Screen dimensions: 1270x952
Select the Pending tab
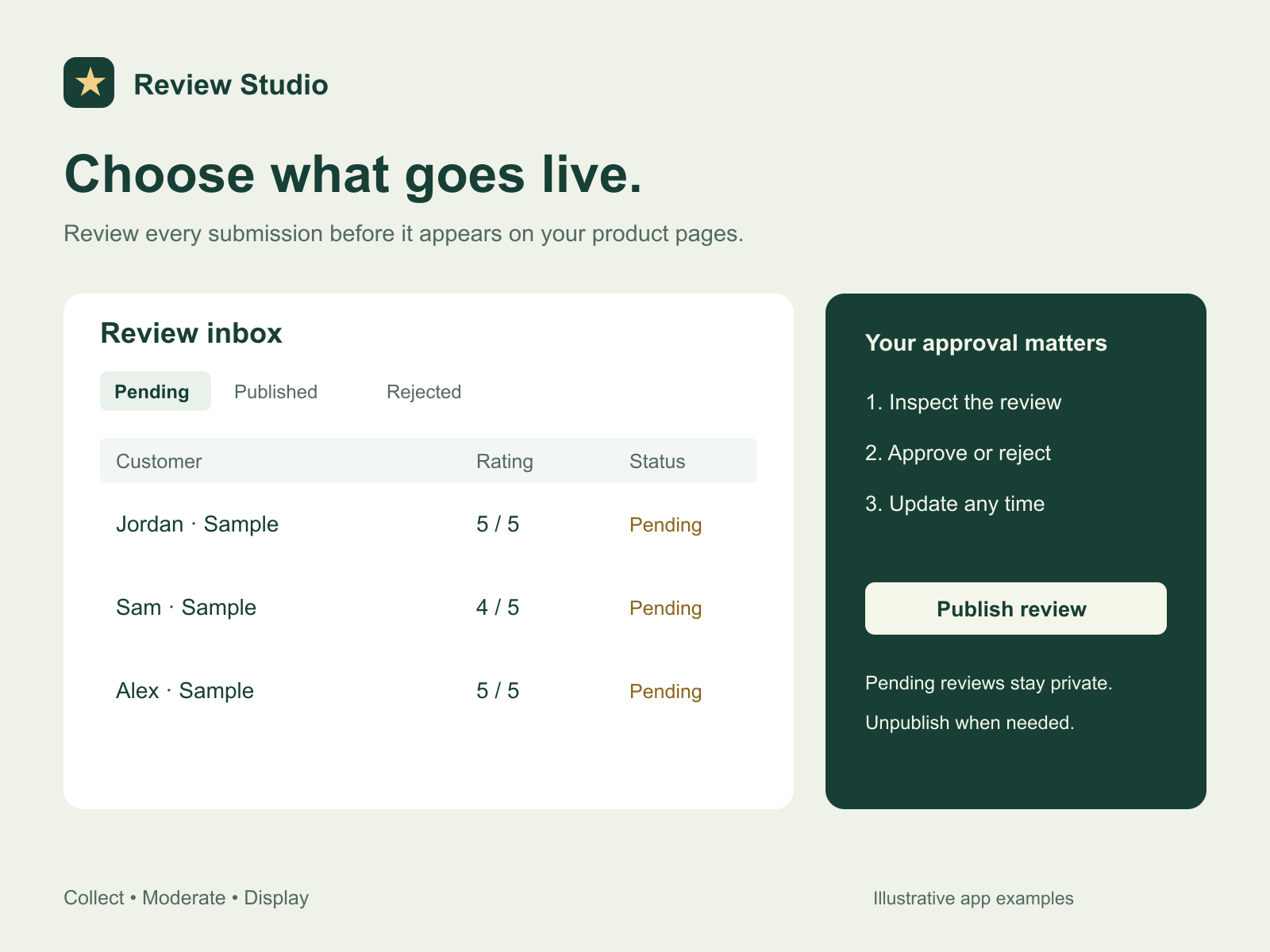pyautogui.click(x=156, y=391)
